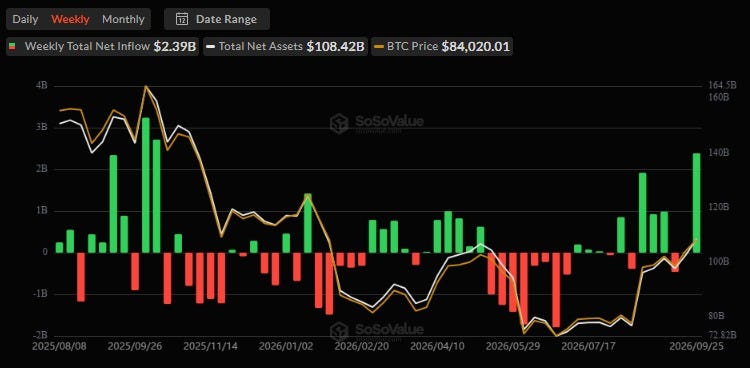Click the $108.42B total net assets value
The width and height of the screenshot is (750, 368).
(335, 46)
